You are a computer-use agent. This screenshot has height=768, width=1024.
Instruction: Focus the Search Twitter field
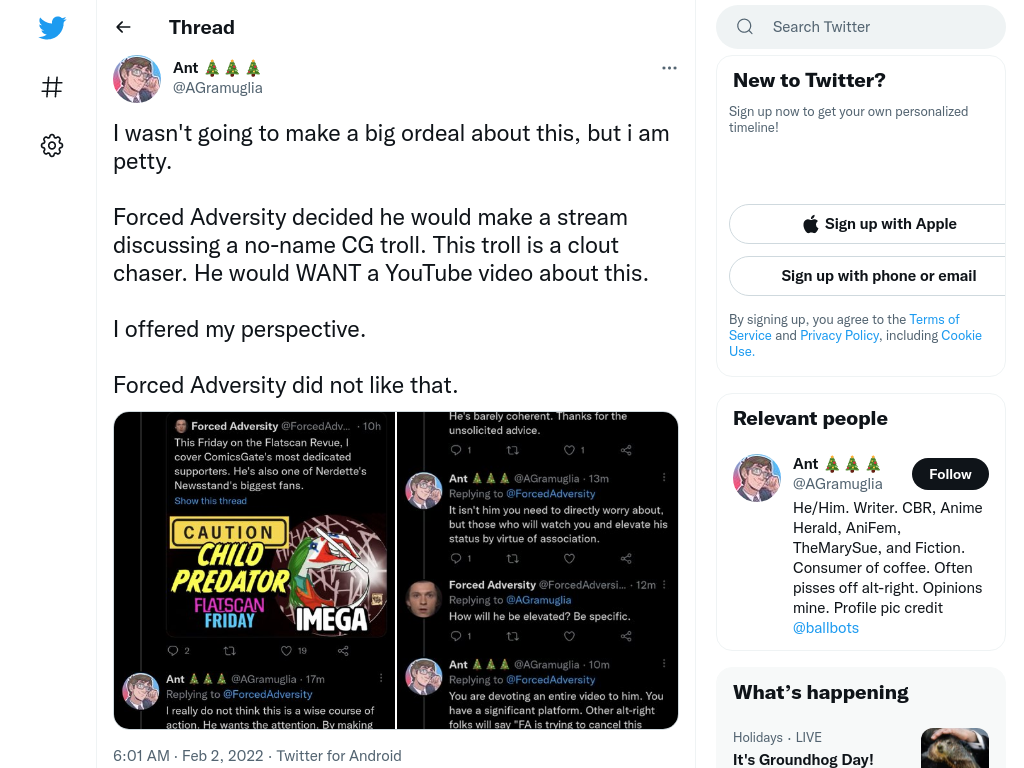pos(861,27)
